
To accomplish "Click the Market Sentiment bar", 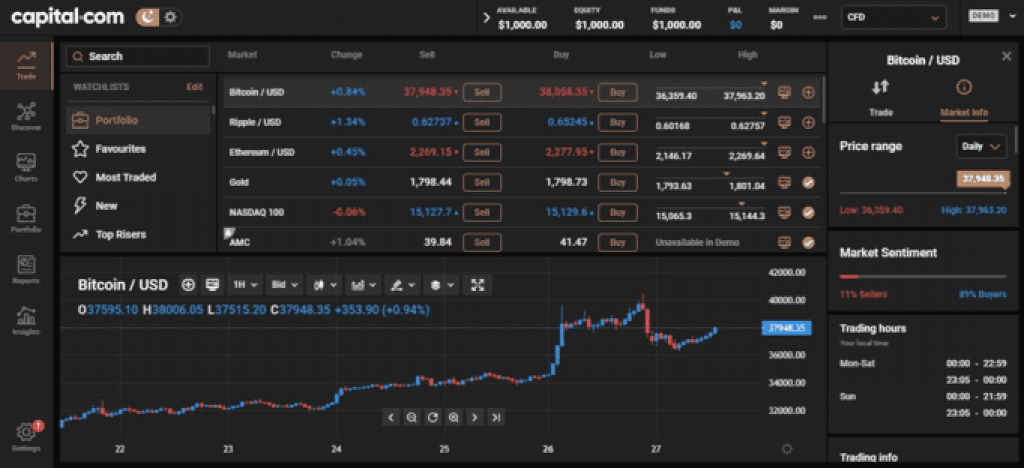I will pyautogui.click(x=923, y=276).
